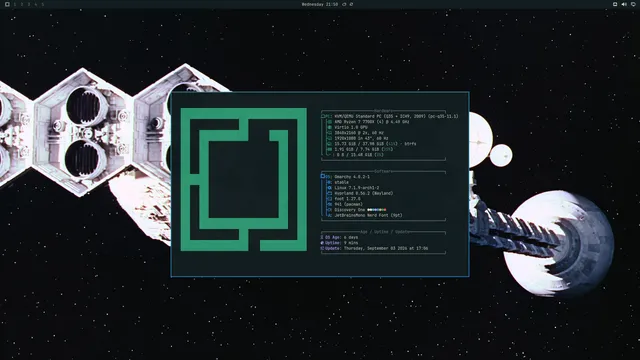Click the icon beside Update date
This screenshot has height=360, width=640.
click(322, 248)
